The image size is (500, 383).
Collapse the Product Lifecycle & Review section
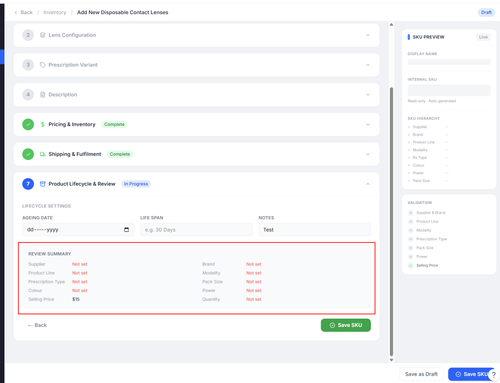[x=368, y=184]
